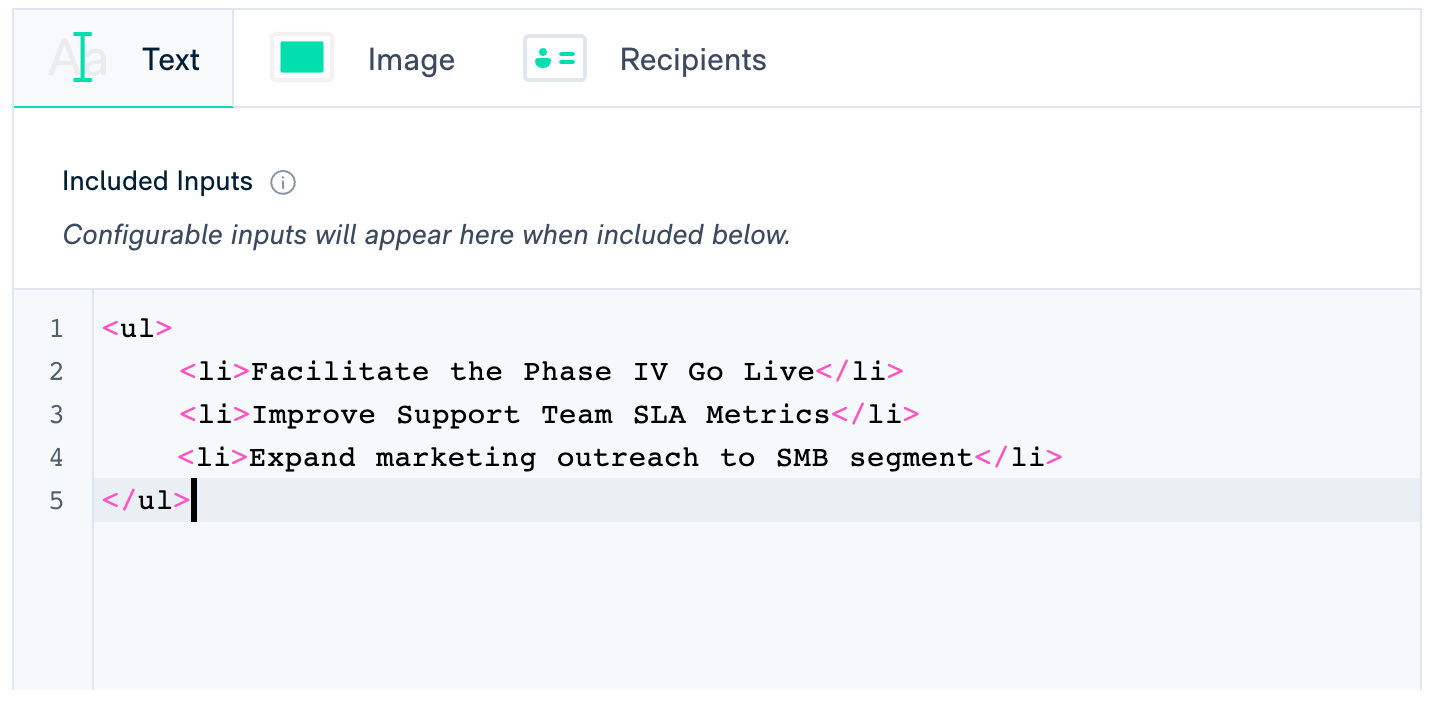Image resolution: width=1430 pixels, height=702 pixels.
Task: Click line number 2 in the gutter
Action: coord(56,372)
